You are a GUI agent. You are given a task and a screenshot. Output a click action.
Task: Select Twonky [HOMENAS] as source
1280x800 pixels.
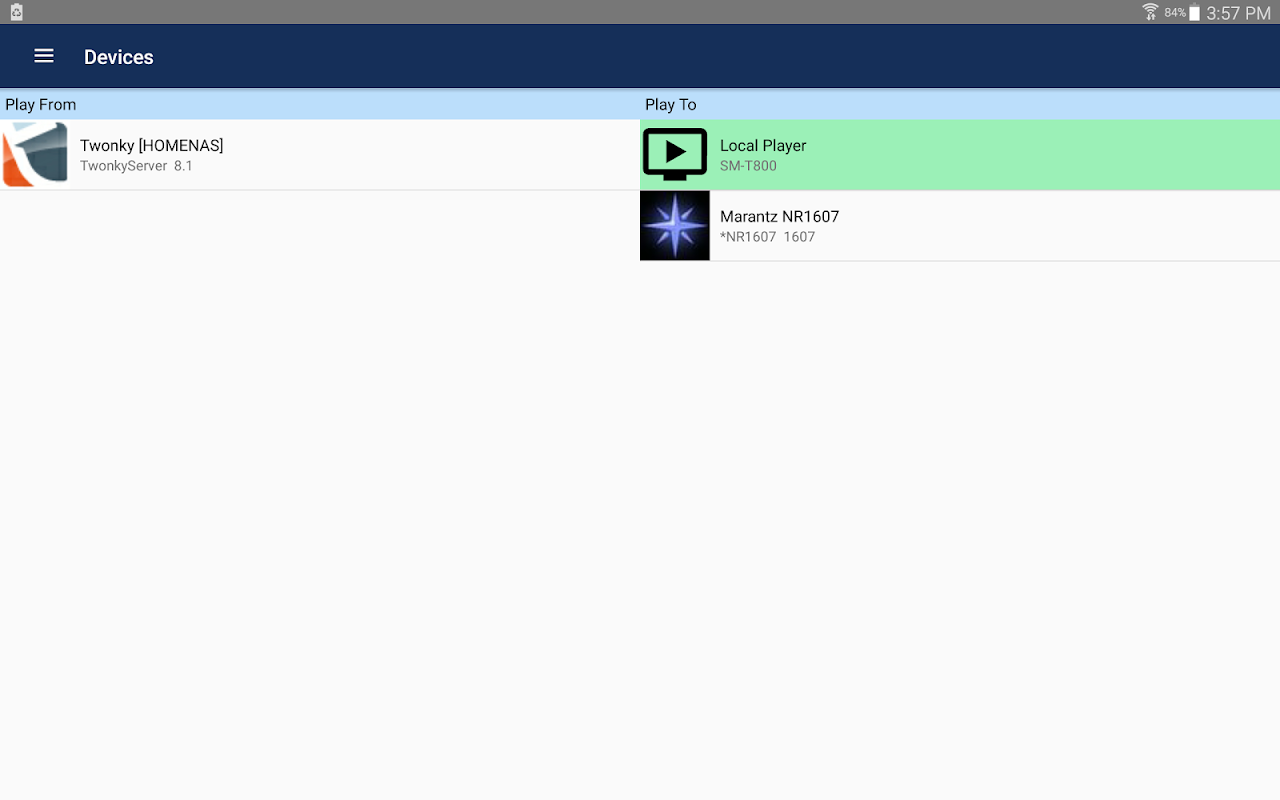[320, 155]
